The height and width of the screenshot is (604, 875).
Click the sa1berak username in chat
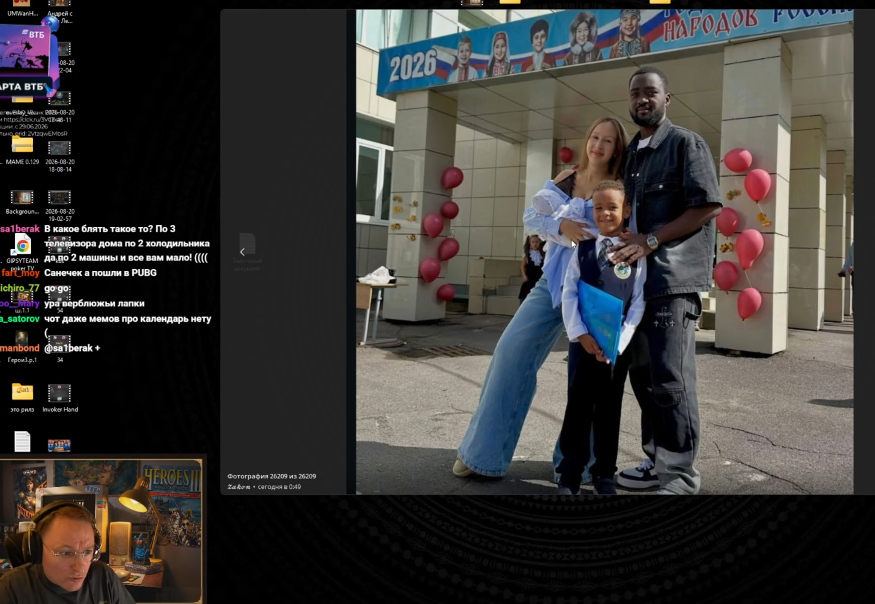(x=20, y=229)
